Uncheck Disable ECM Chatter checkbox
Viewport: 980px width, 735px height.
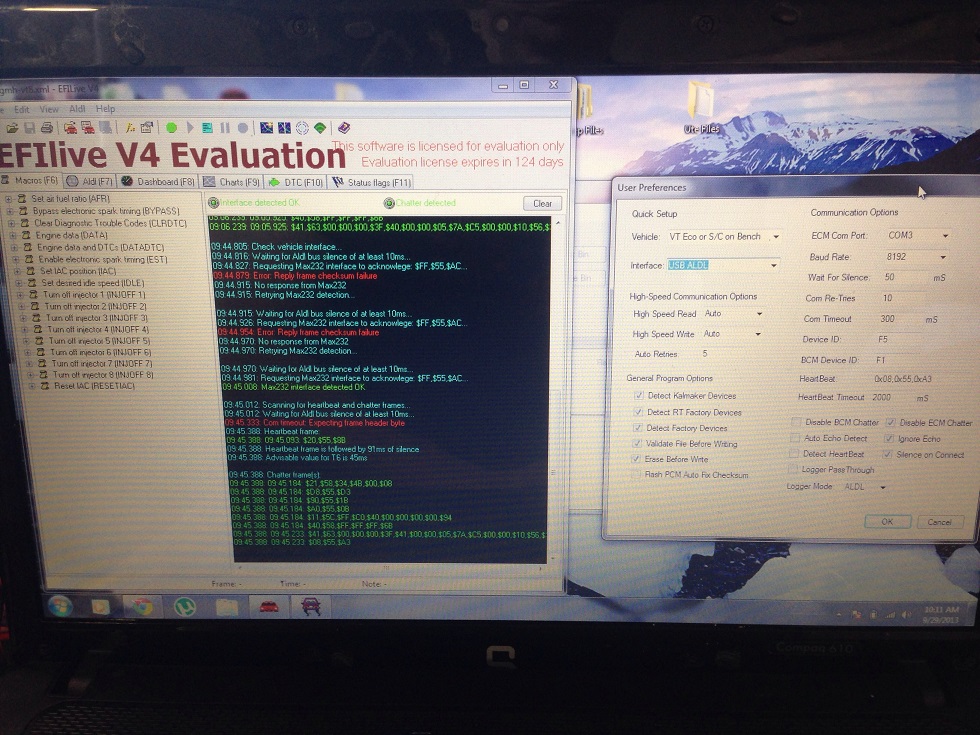tap(891, 422)
